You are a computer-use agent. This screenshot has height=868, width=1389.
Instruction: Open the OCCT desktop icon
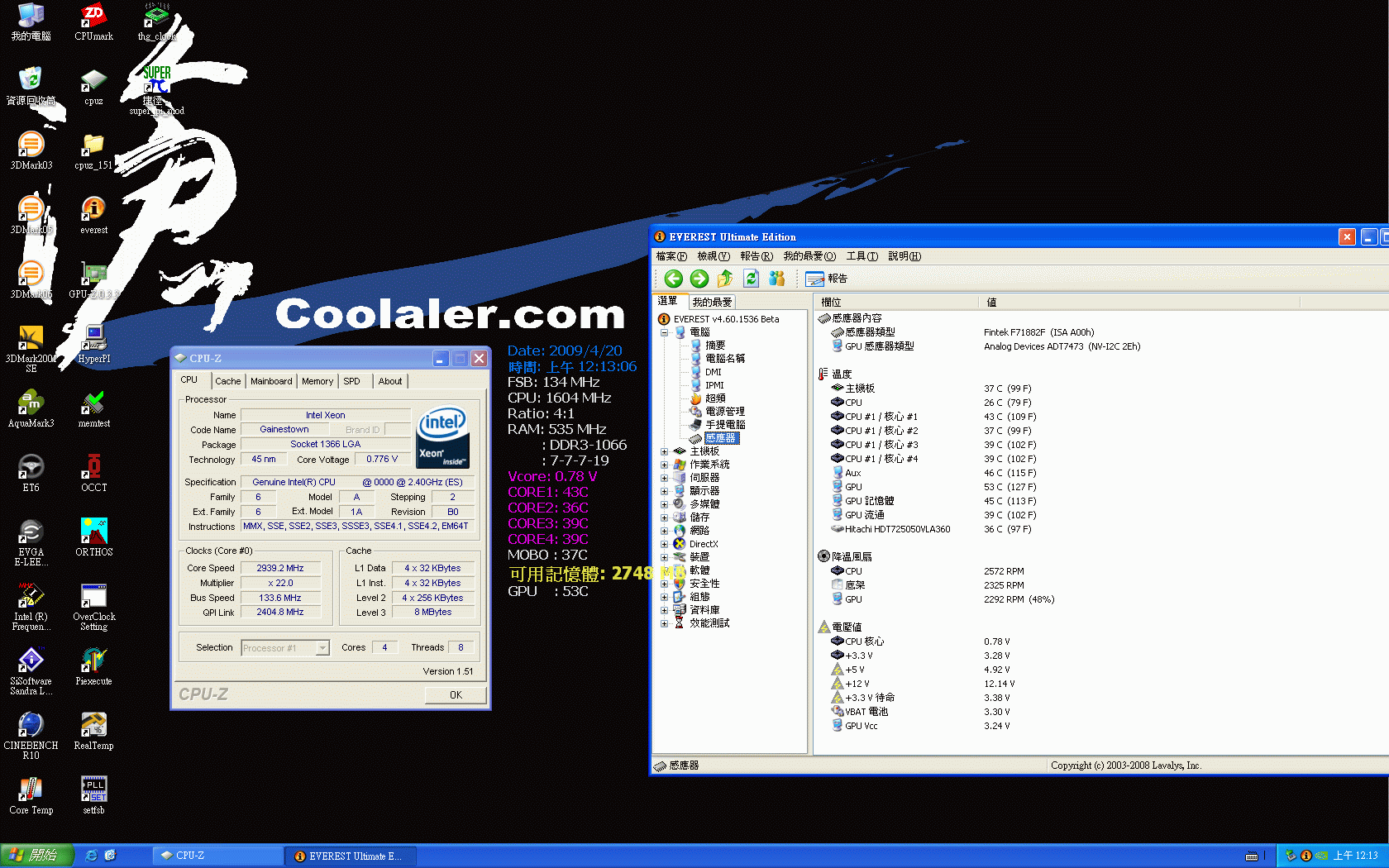pos(93,474)
